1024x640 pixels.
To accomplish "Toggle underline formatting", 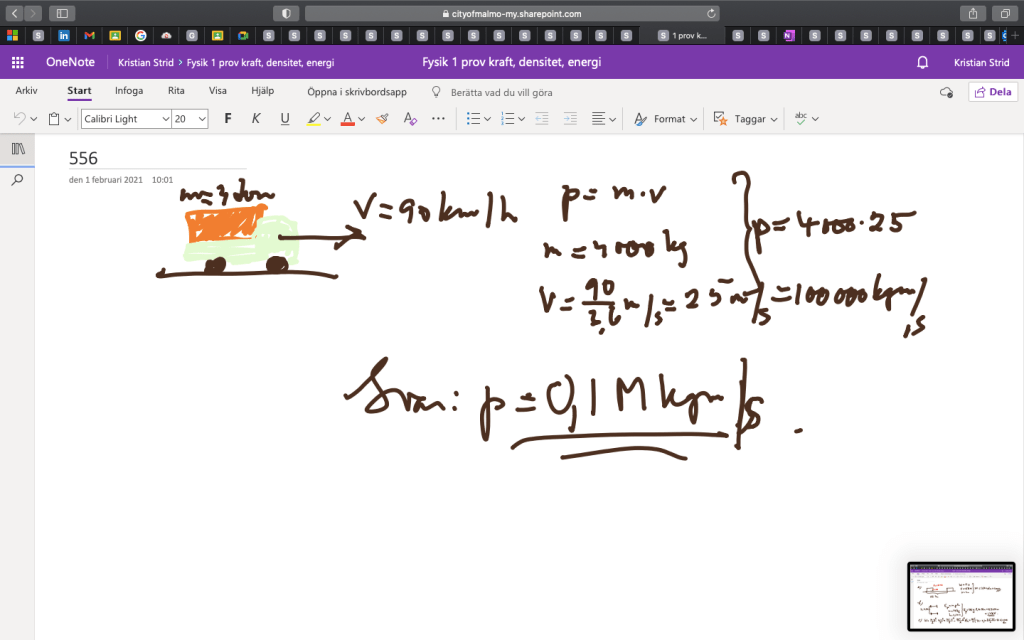I will [x=285, y=118].
